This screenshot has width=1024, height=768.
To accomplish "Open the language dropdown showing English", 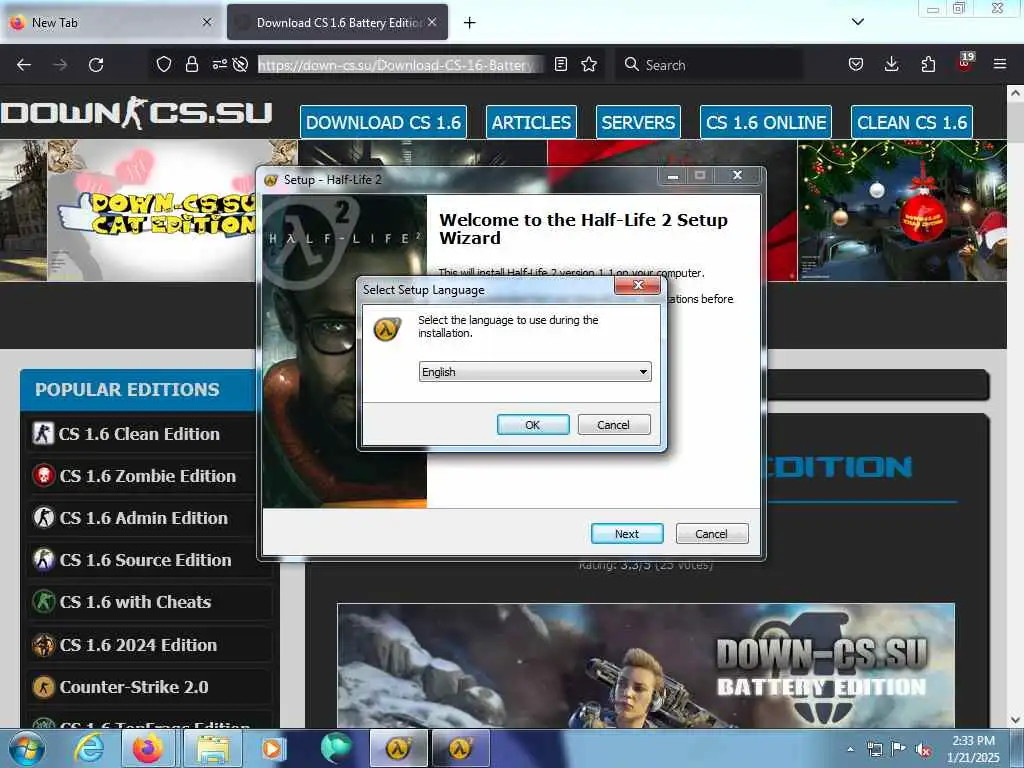I will 535,372.
